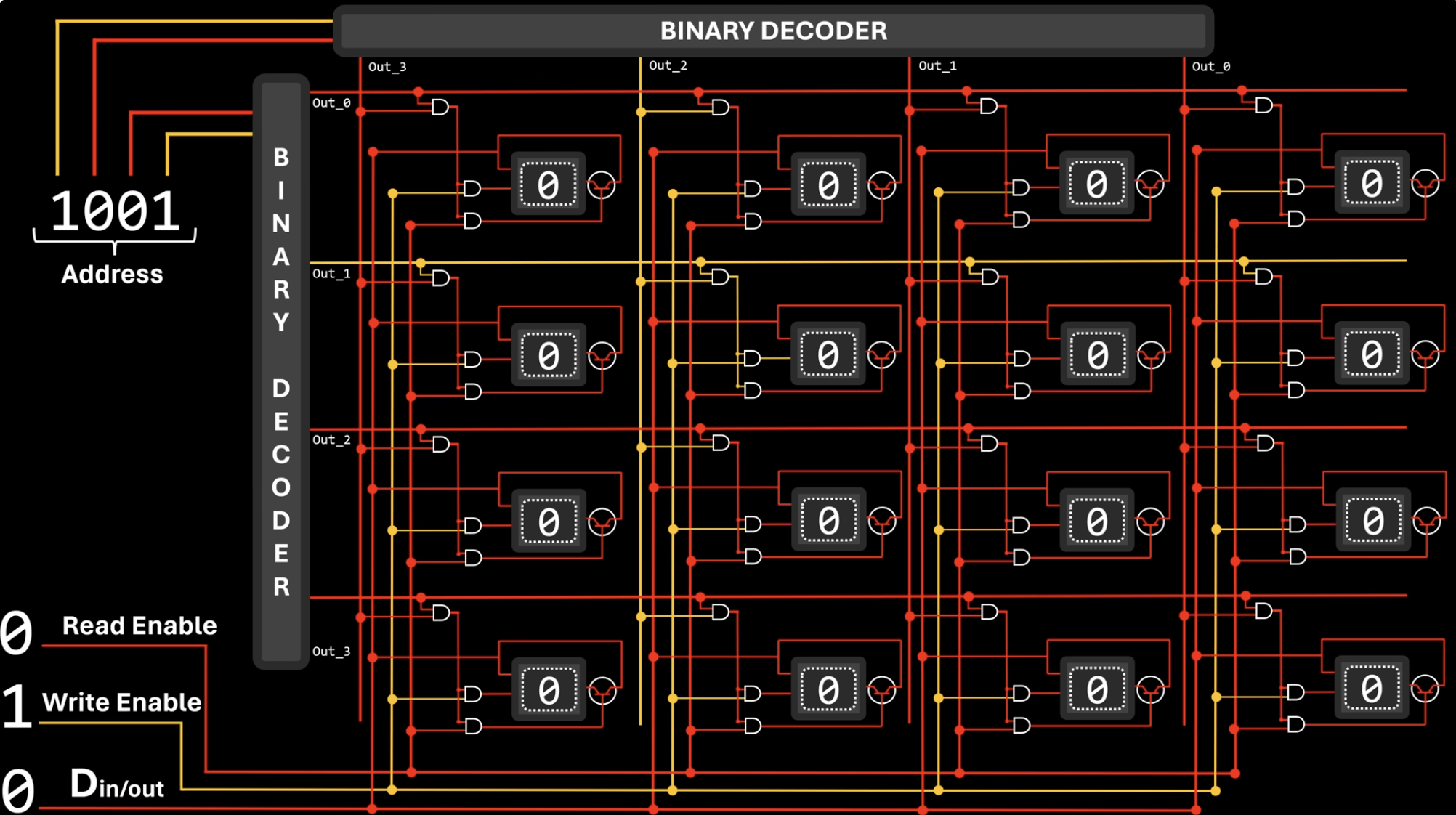Screen dimensions: 1456x815
Task: Click the Write Enable label
Action: pyautogui.click(x=121, y=702)
